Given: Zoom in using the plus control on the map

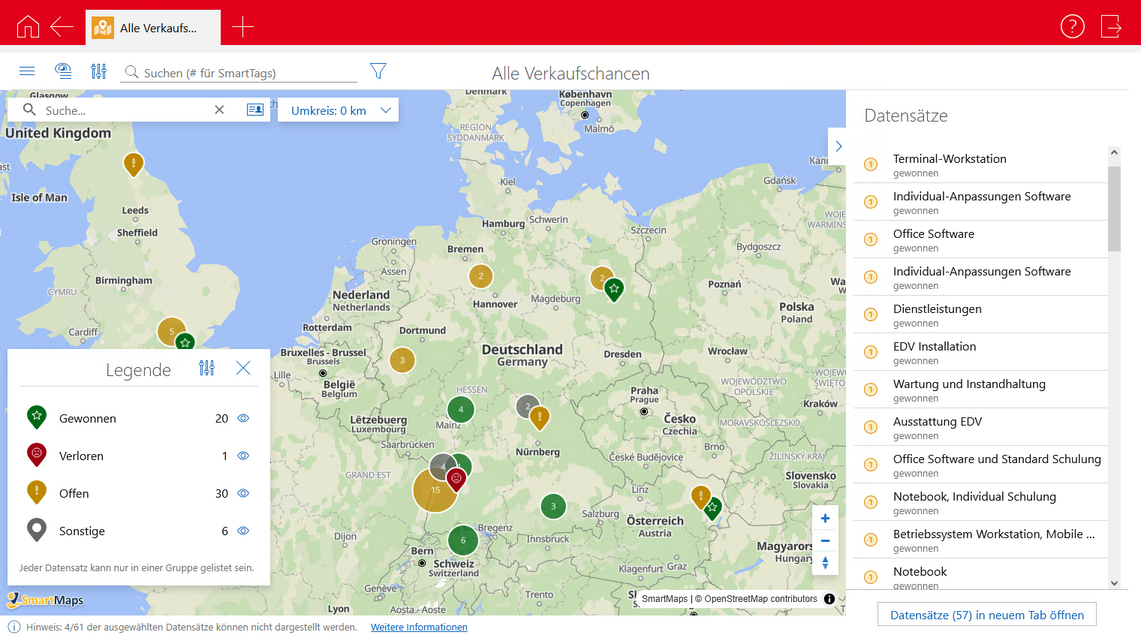Looking at the screenshot, I should (x=824, y=518).
